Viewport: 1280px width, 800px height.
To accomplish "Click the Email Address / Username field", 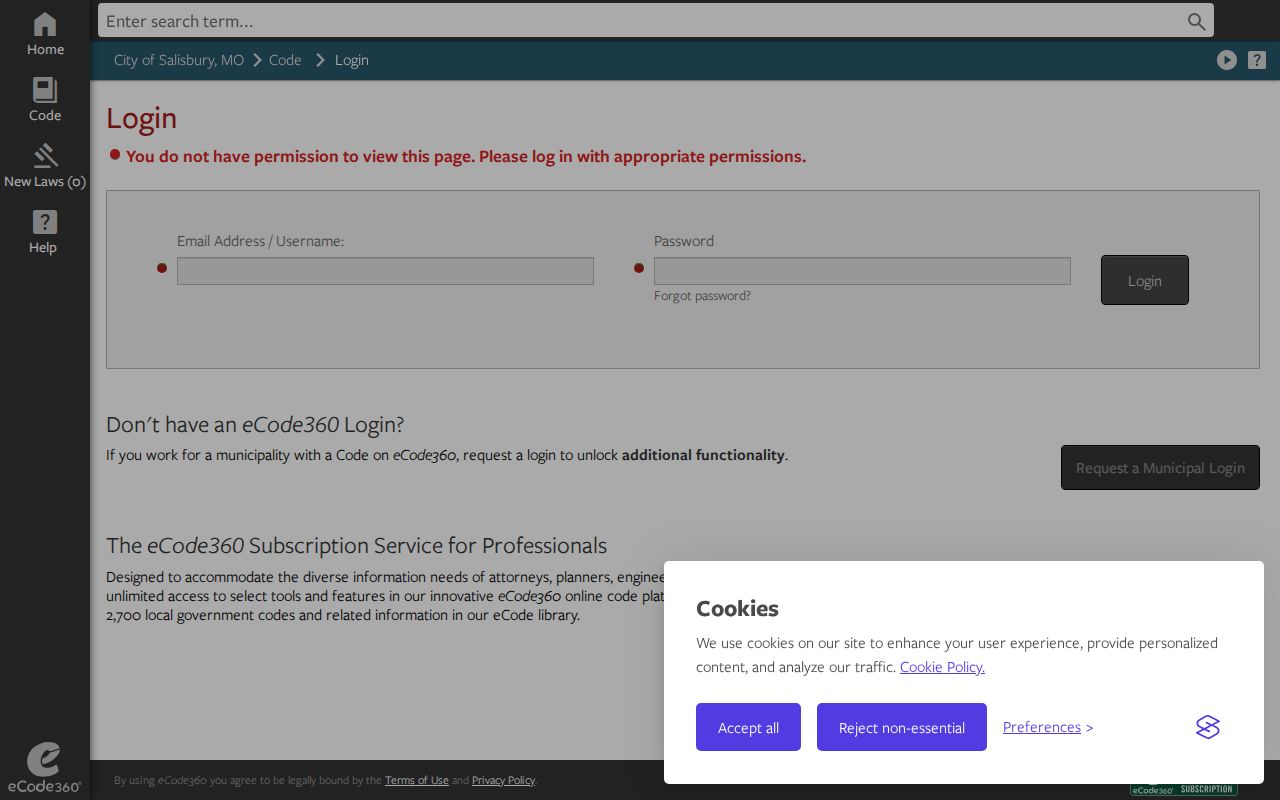I will 385,271.
